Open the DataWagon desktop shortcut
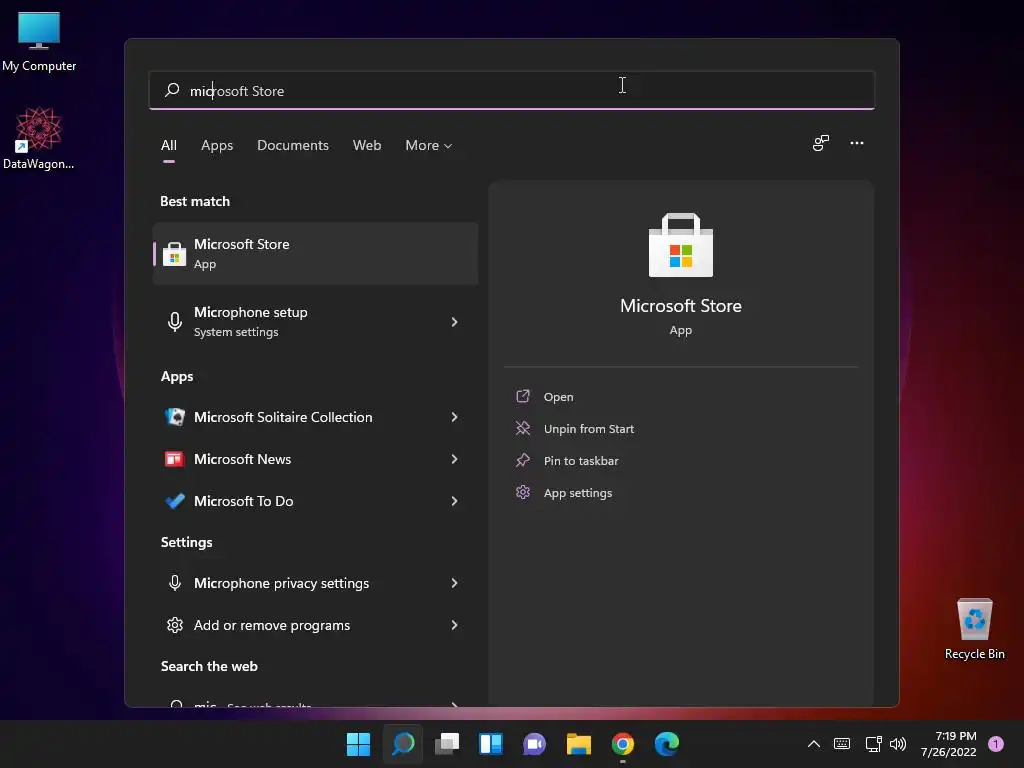The height and width of the screenshot is (768, 1024). point(39,138)
